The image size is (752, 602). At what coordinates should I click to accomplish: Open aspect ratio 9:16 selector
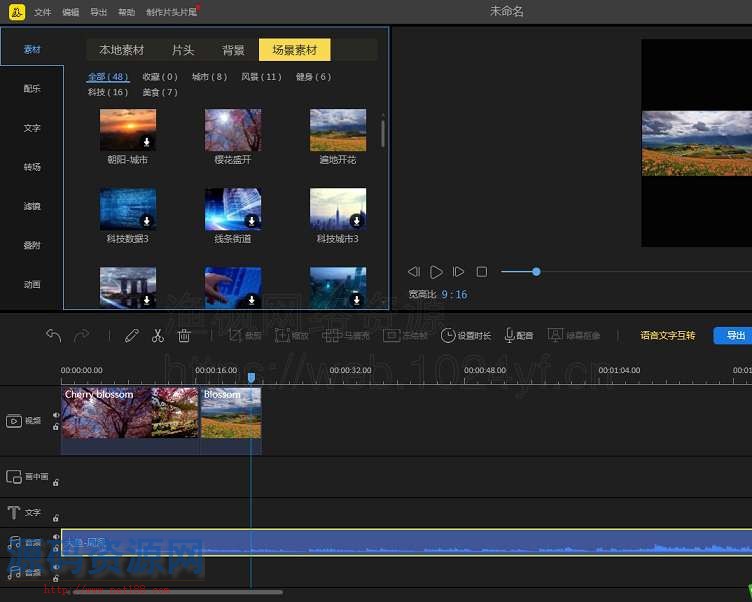pyautogui.click(x=454, y=294)
